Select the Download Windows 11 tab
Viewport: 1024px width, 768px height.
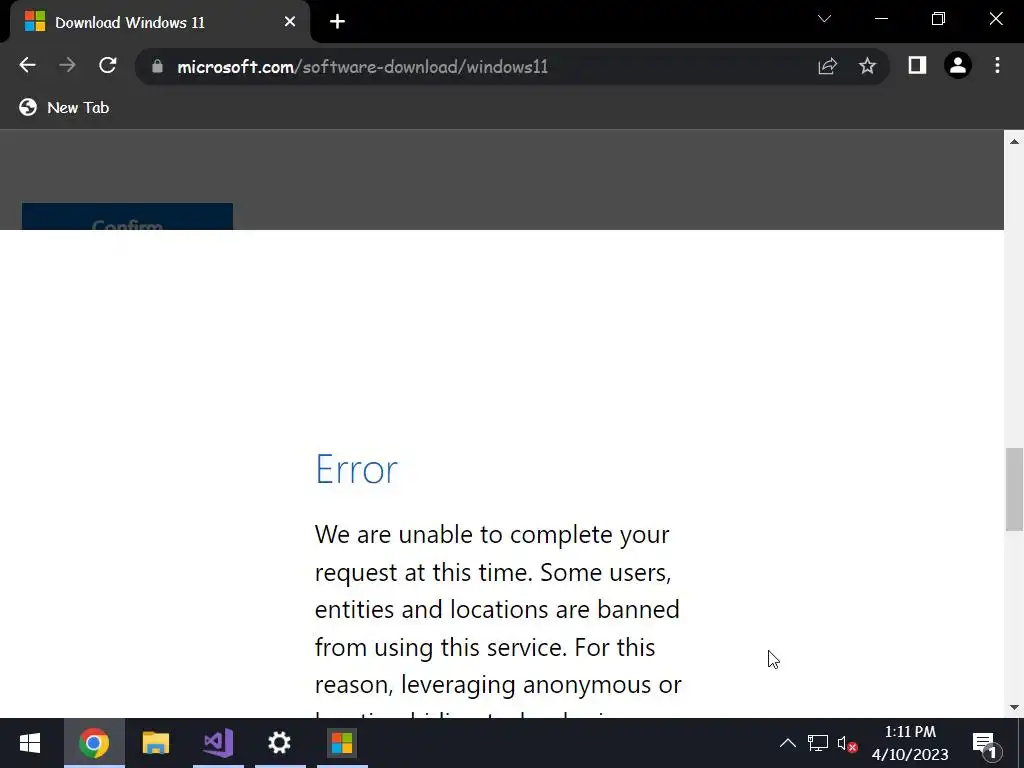pyautogui.click(x=160, y=22)
